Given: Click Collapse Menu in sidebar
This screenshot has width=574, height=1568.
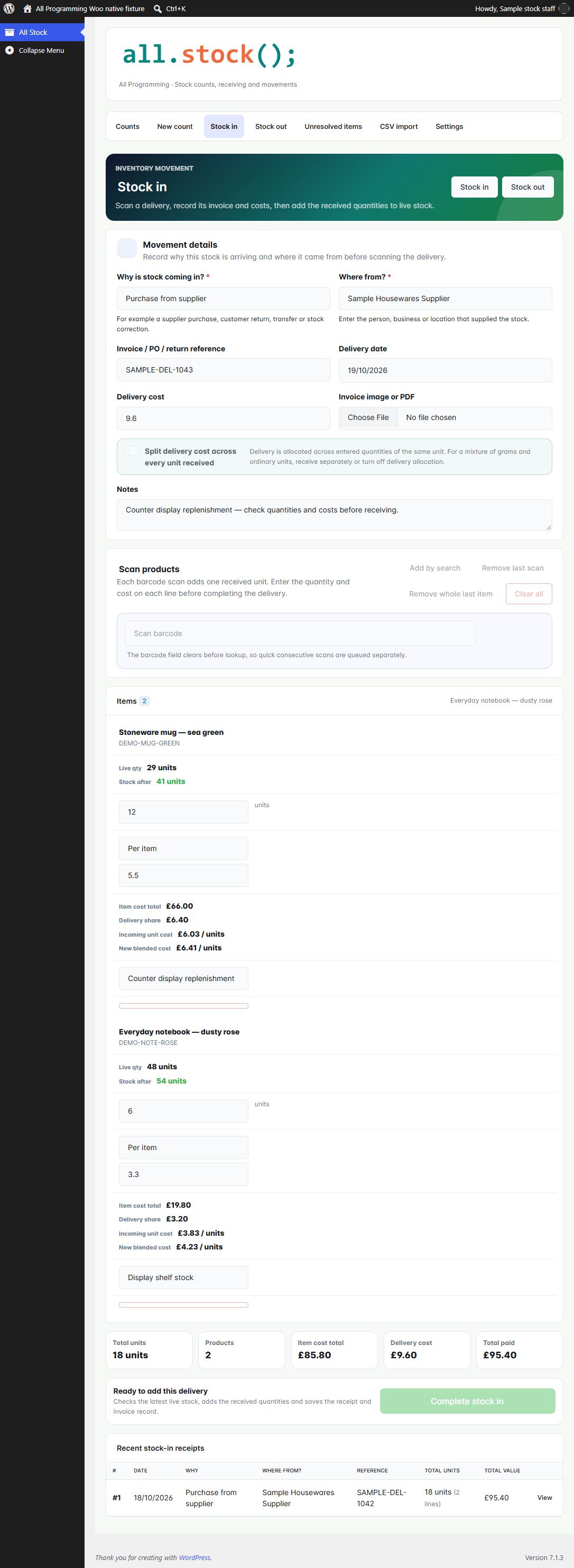Looking at the screenshot, I should tap(42, 51).
